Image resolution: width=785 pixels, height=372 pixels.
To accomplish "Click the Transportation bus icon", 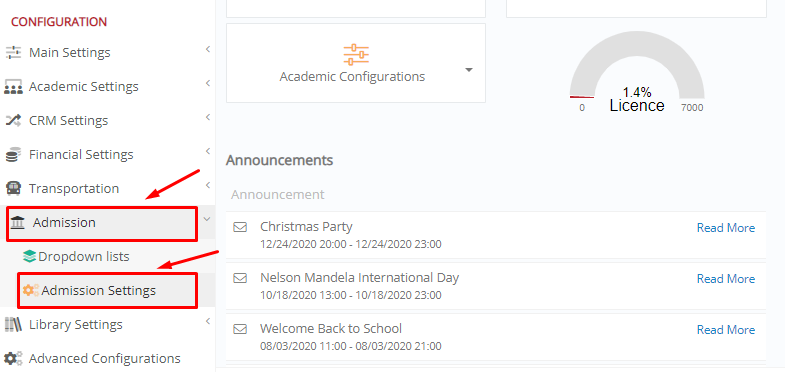I will [x=14, y=189].
